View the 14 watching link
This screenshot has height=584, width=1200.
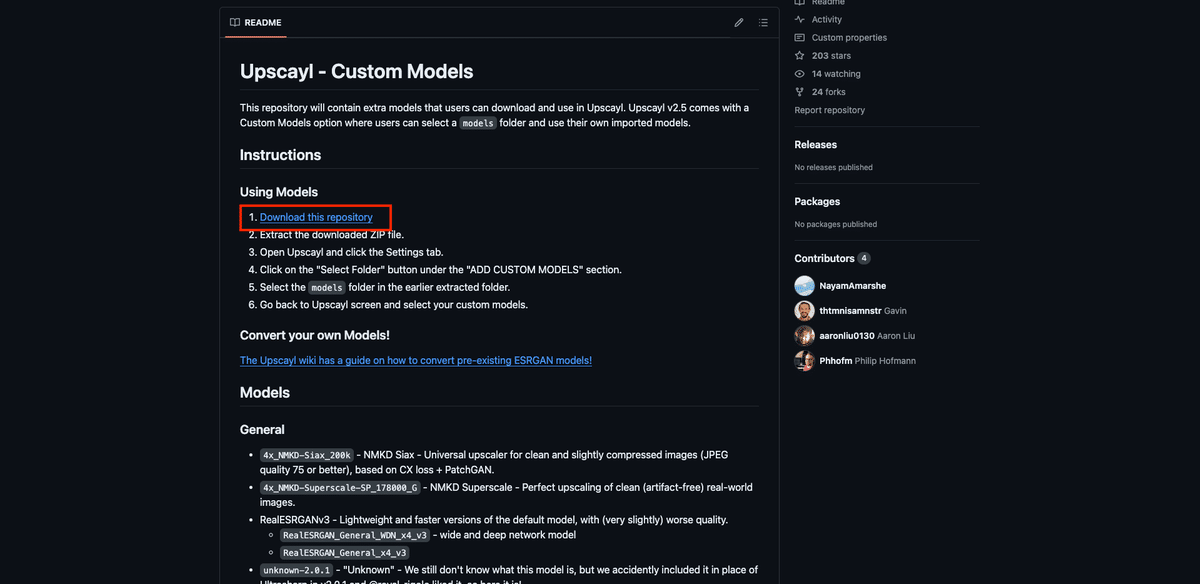pyautogui.click(x=836, y=74)
